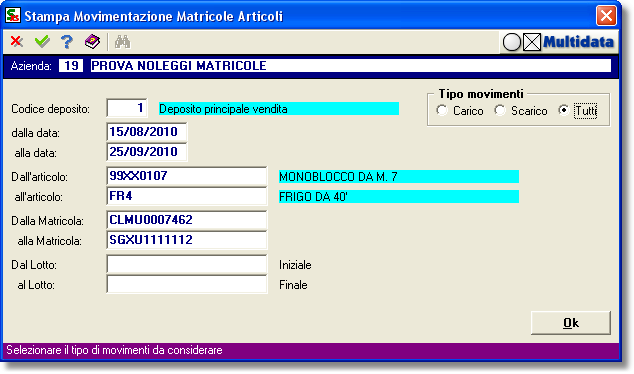Click the app icon in the title bar
Screen dimensions: 634x374
click(13, 16)
